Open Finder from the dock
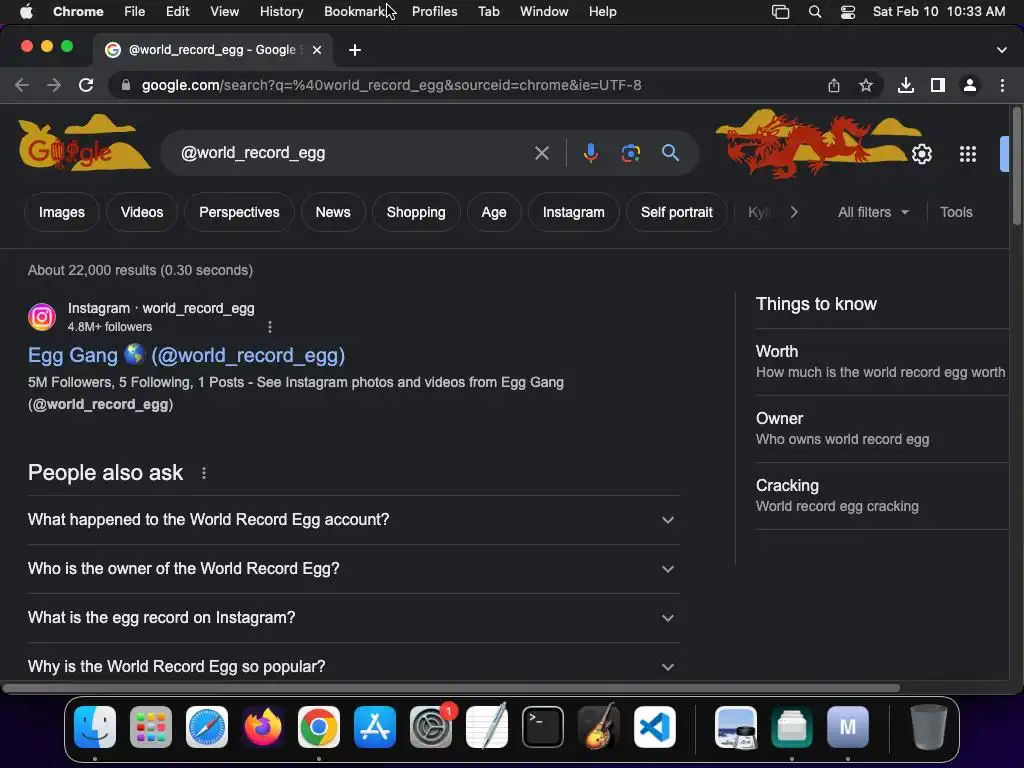1024x768 pixels. tap(95, 727)
